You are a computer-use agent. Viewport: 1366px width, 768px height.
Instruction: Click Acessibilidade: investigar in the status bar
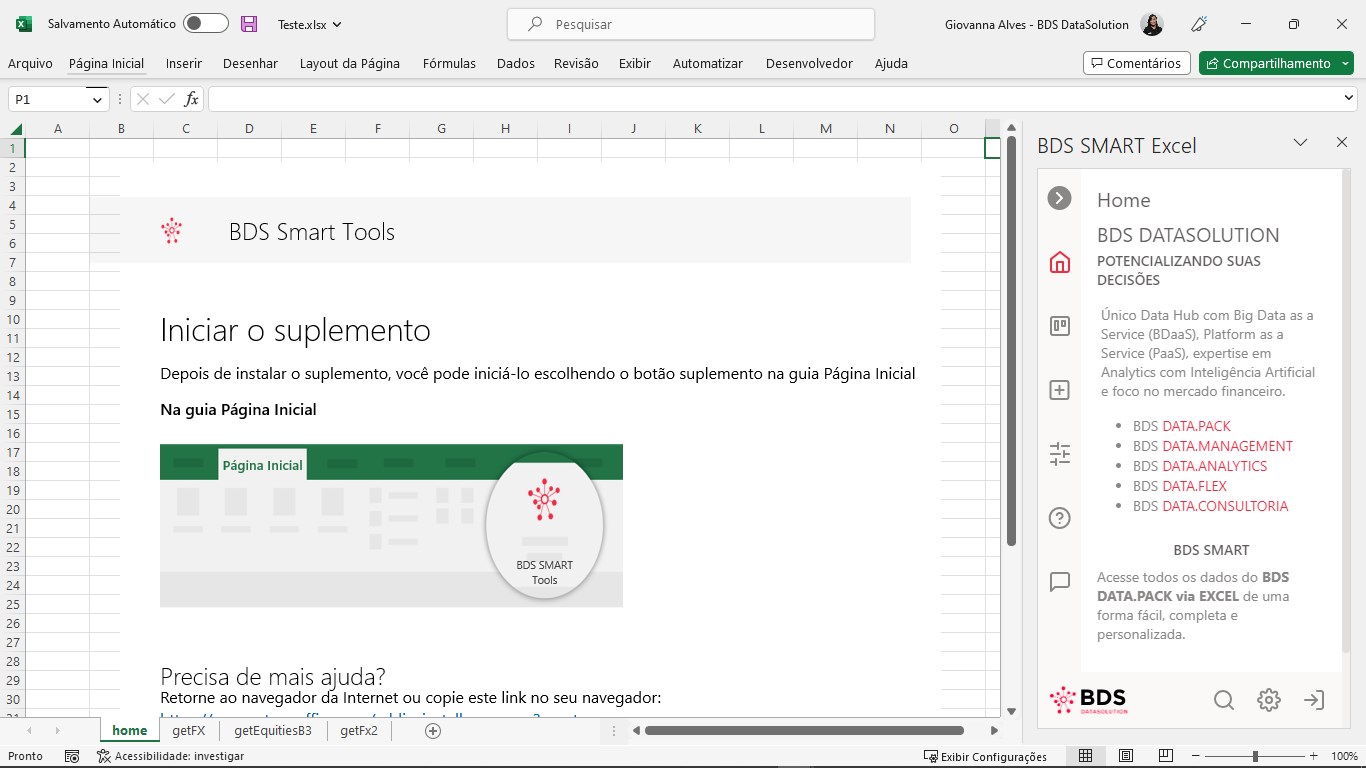171,757
